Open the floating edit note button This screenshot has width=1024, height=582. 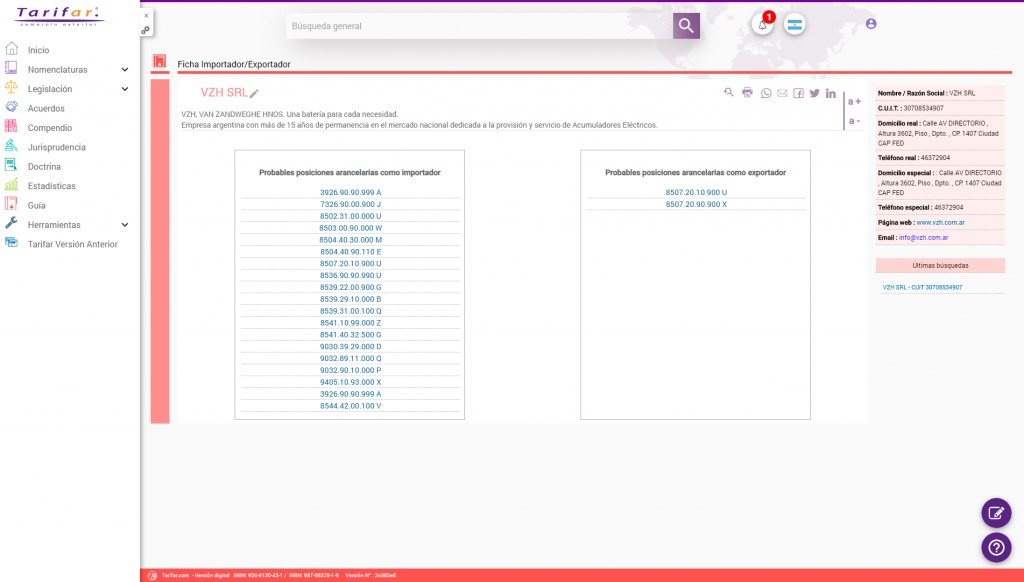(x=996, y=513)
